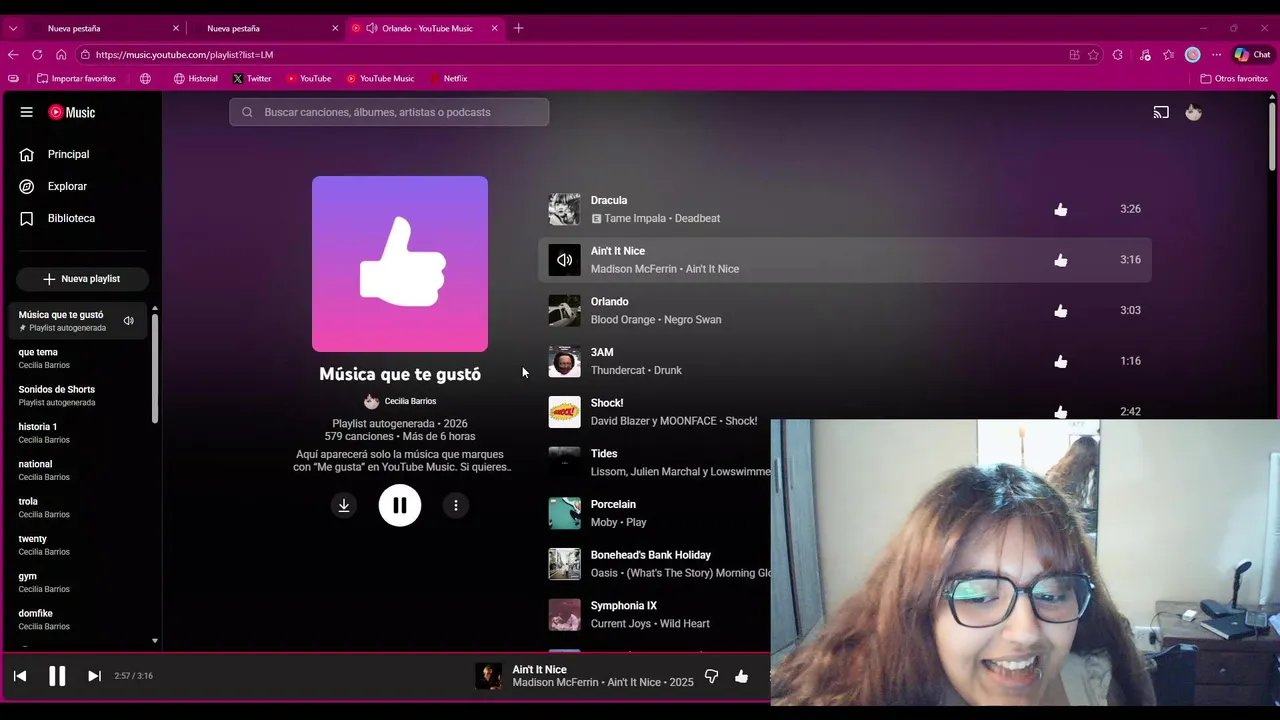Image resolution: width=1280 pixels, height=720 pixels.
Task: Pause from the bottom player bar
Action: tap(57, 676)
